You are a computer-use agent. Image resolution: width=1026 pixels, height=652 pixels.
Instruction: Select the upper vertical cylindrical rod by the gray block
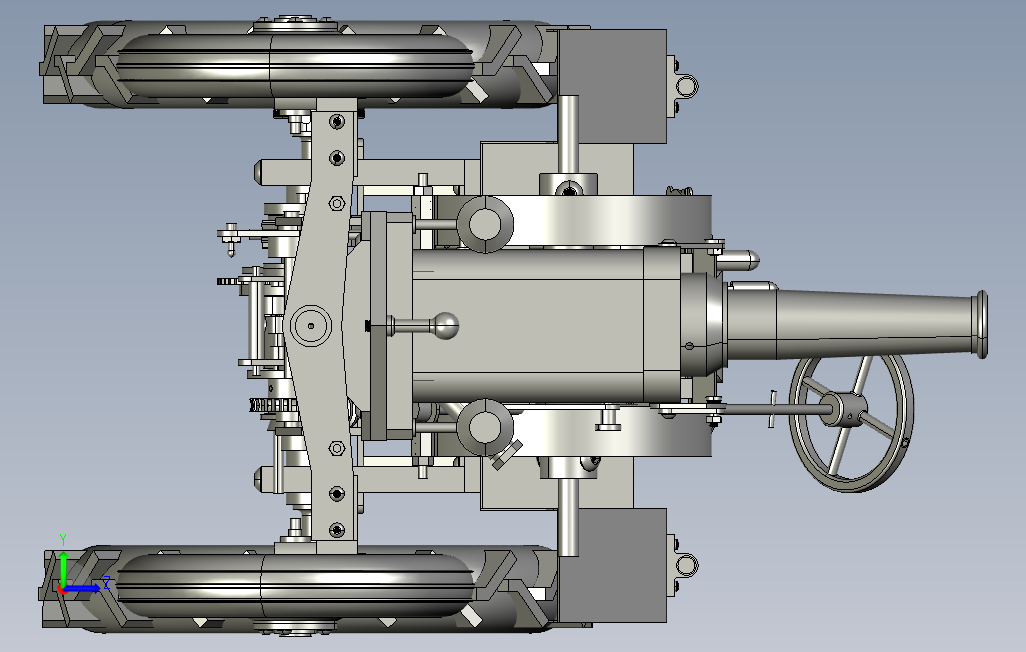[x=568, y=136]
